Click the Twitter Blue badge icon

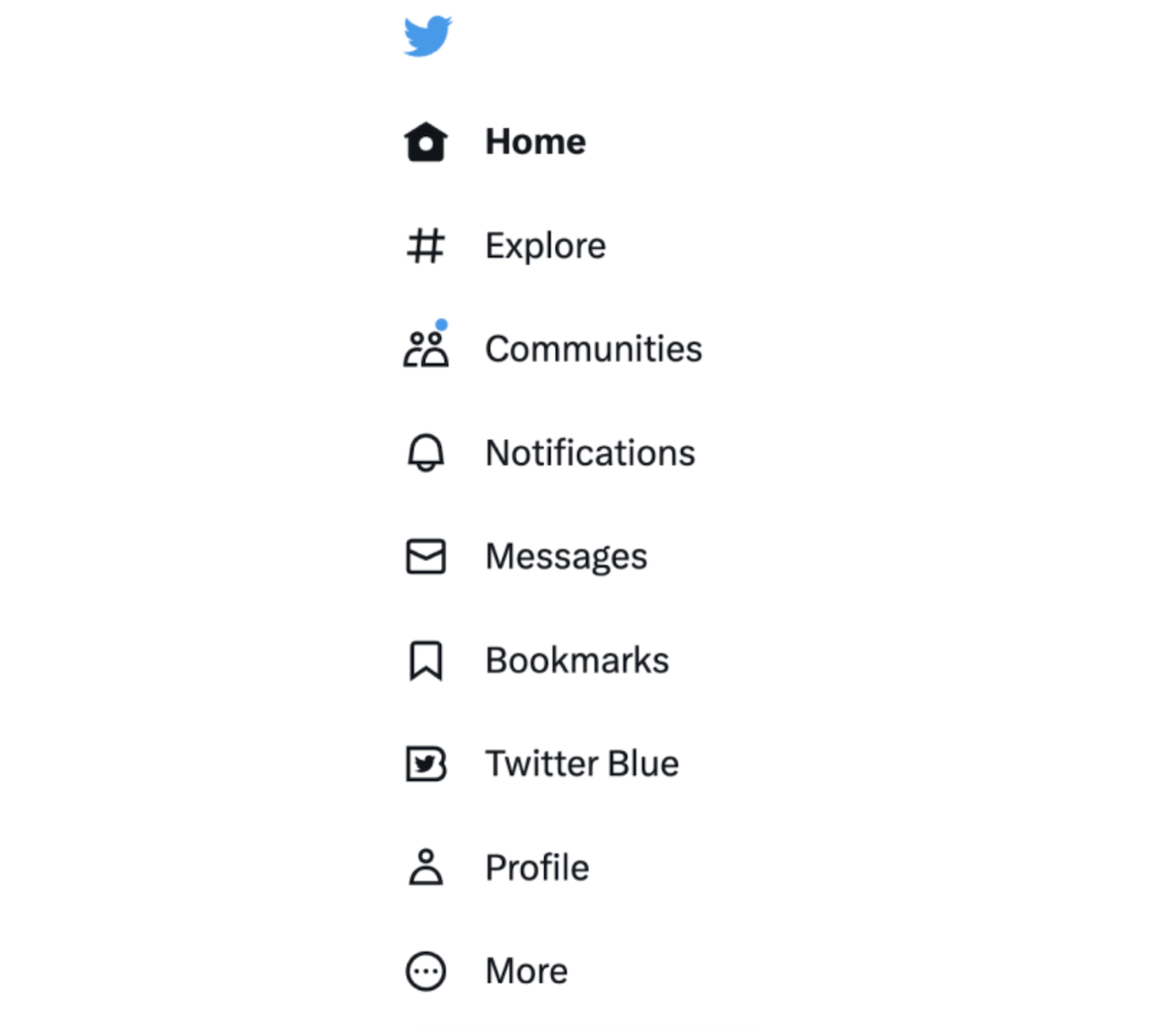pyautogui.click(x=426, y=764)
